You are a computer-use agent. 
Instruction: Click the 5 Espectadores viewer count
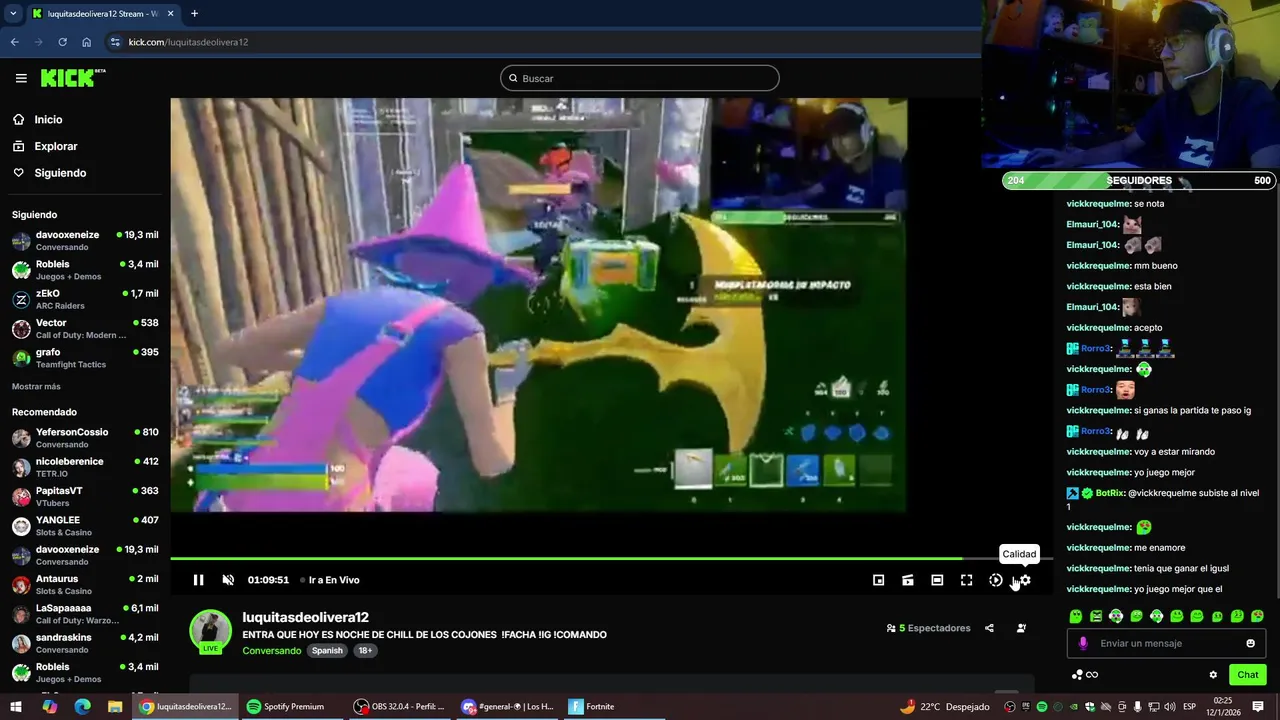click(x=929, y=629)
